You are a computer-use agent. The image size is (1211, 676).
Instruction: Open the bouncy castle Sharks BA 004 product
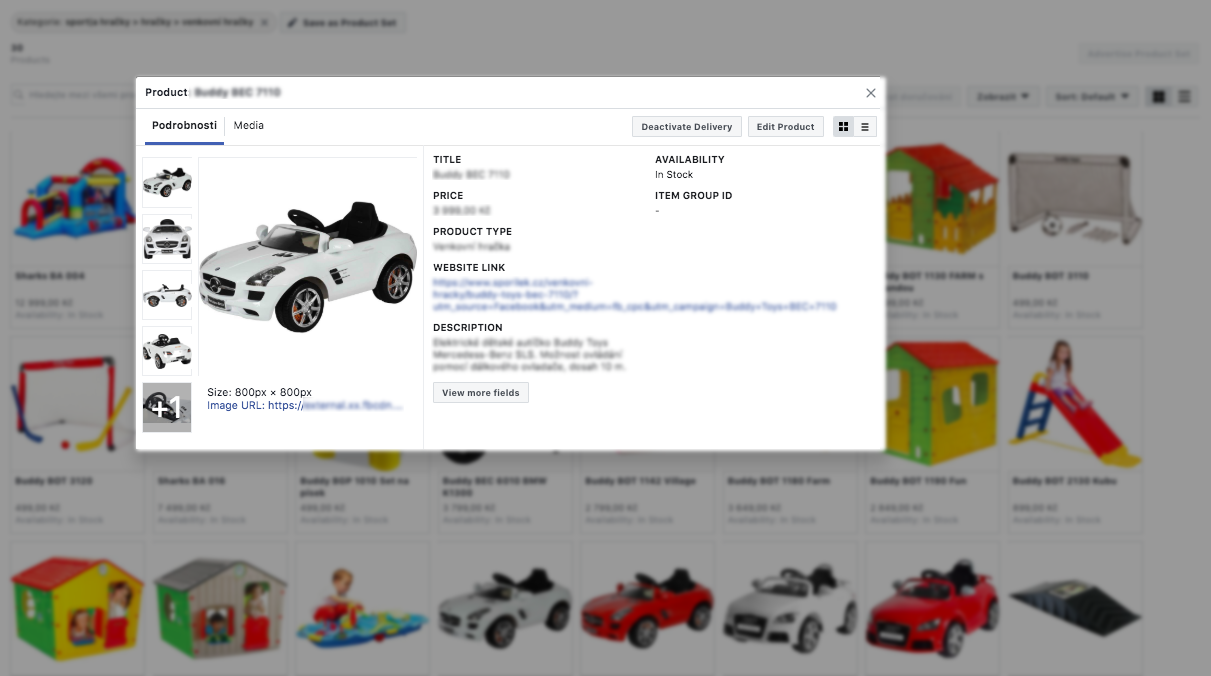pos(71,228)
